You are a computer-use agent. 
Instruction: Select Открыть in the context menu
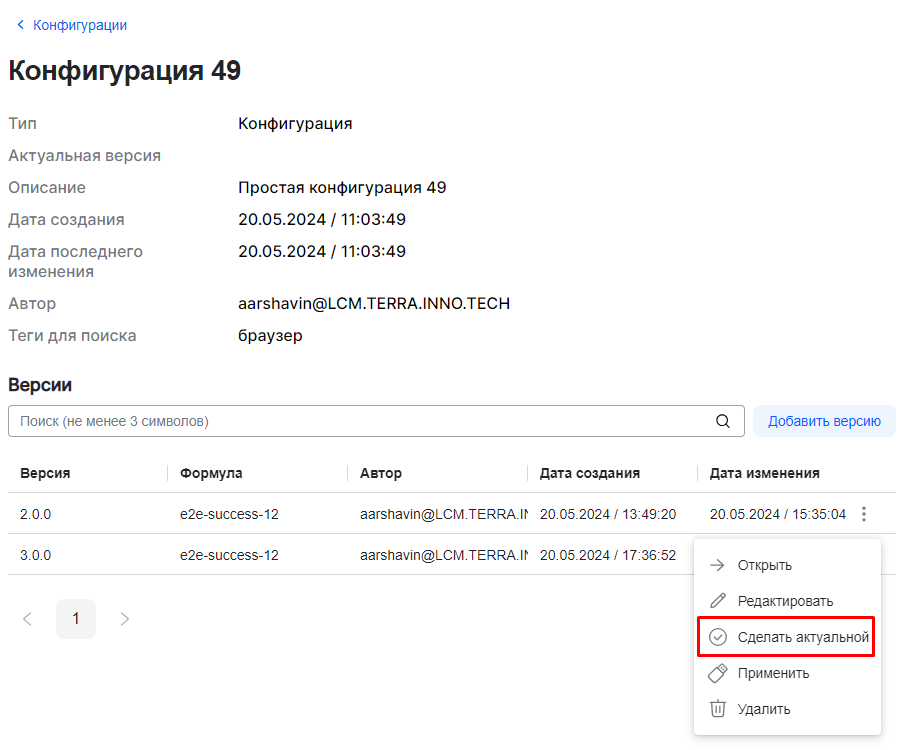point(764,565)
